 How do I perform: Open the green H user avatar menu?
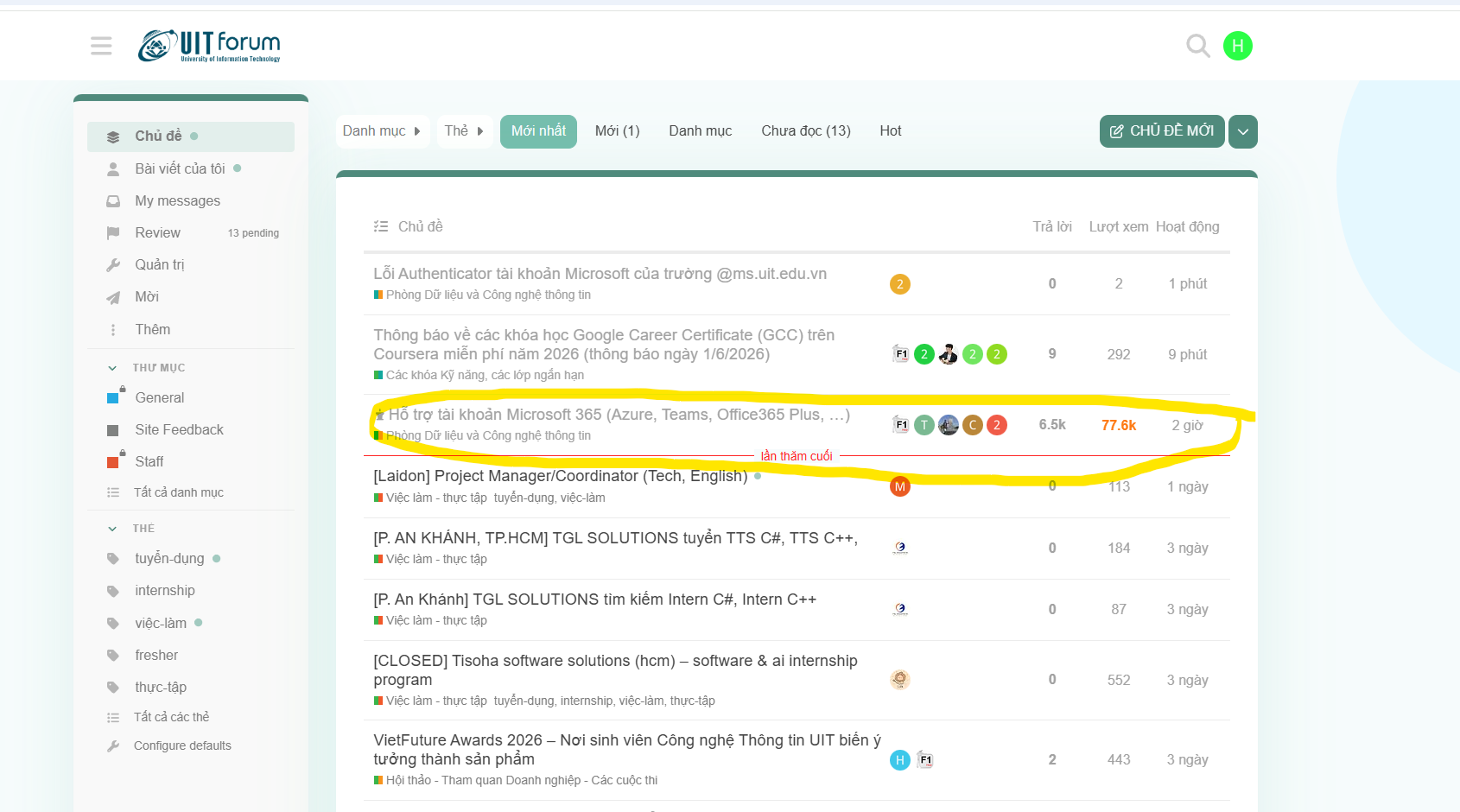[x=1237, y=46]
